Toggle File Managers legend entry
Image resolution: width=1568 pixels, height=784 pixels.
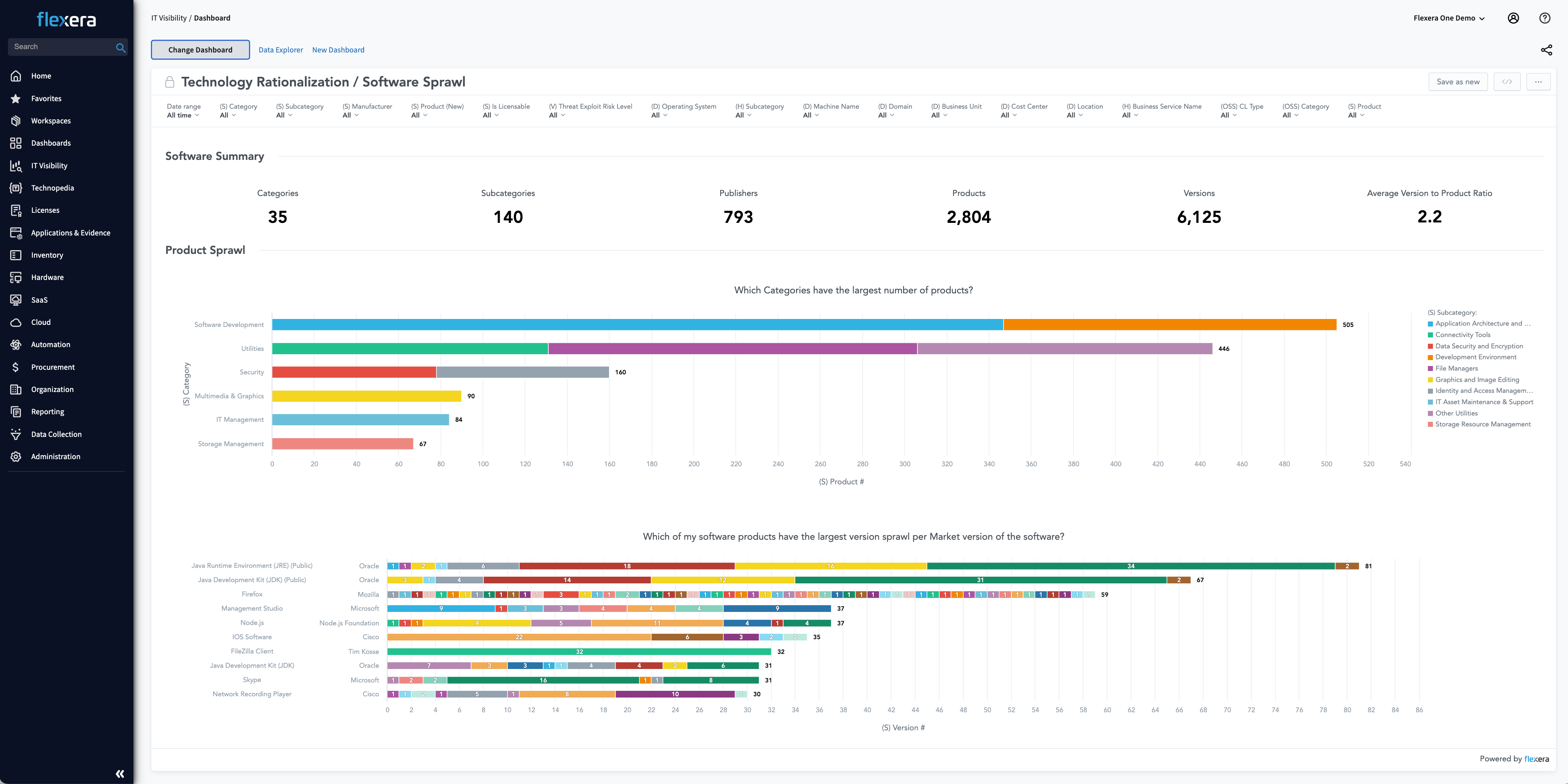click(1452, 368)
